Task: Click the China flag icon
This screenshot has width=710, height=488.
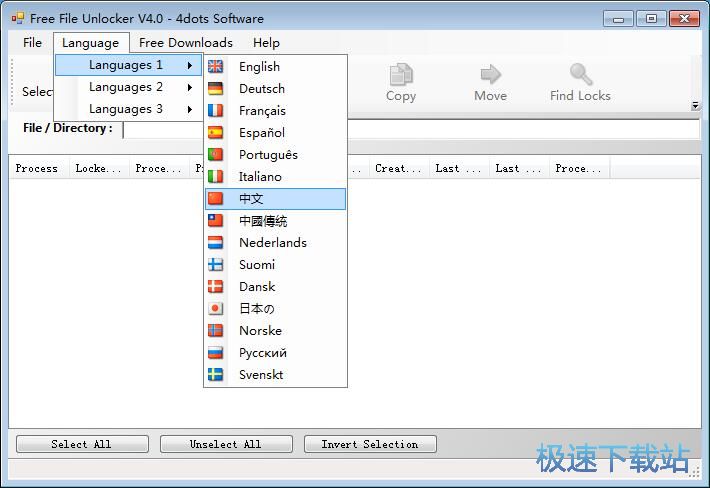Action: tap(216, 198)
